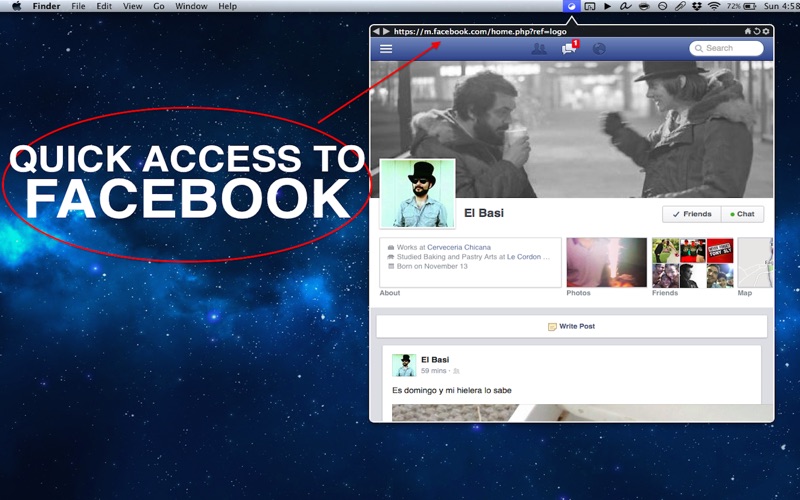Open the Cerveceria Chicana link
The width and height of the screenshot is (800, 500).
pos(459,247)
